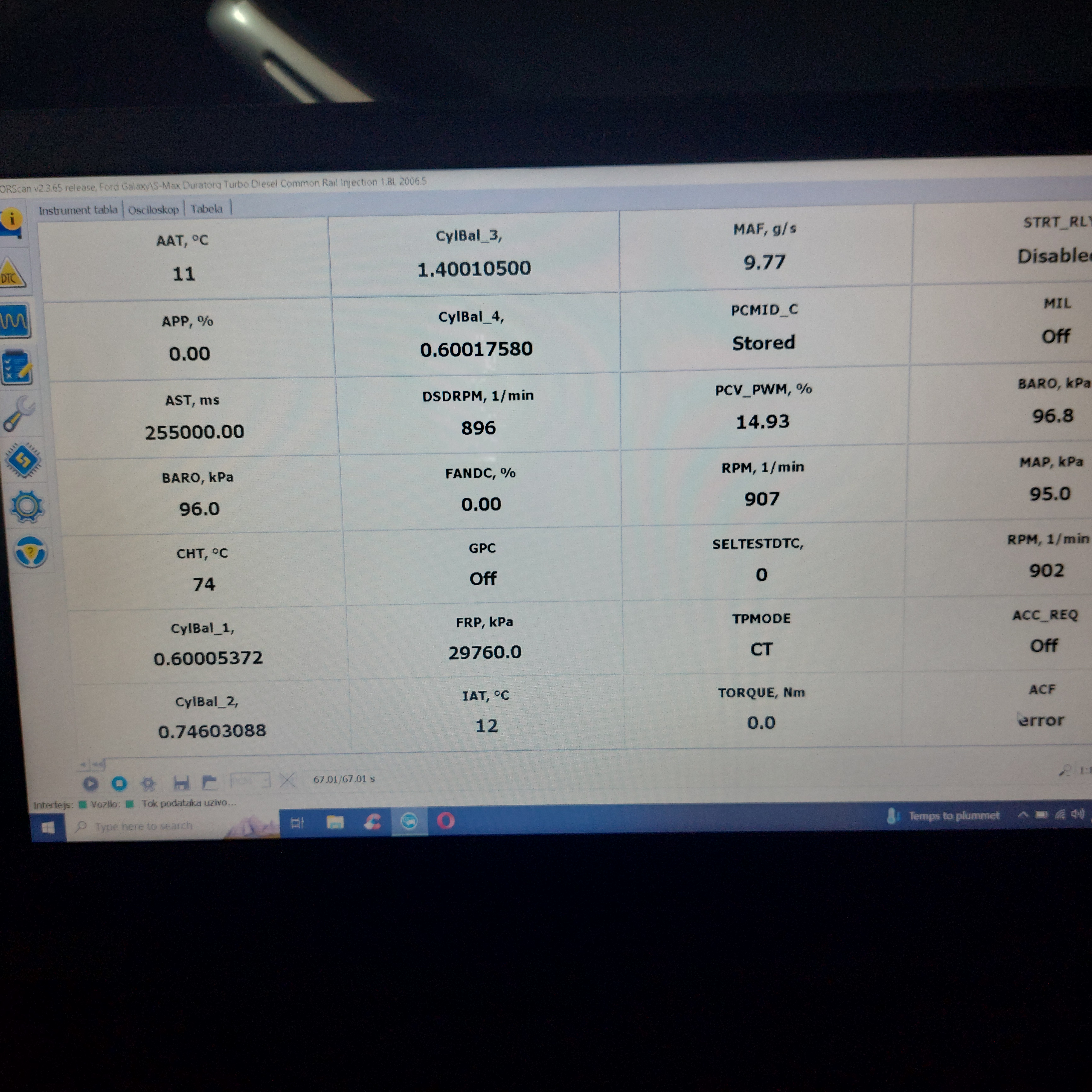Select the GPC tile
Screen dimensions: 1092x1092
483,565
